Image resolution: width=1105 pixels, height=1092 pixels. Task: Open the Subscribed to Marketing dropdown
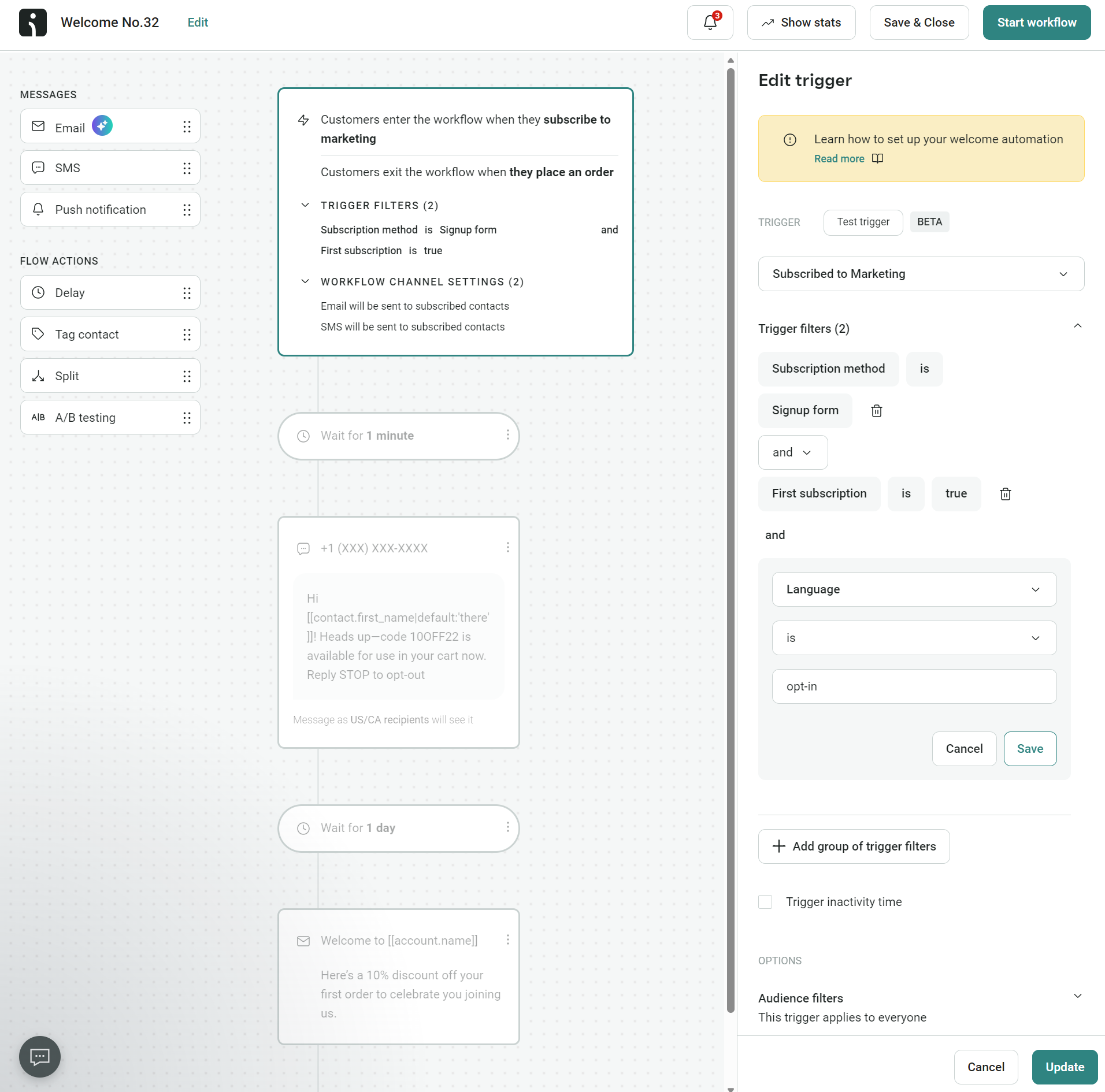click(x=920, y=274)
